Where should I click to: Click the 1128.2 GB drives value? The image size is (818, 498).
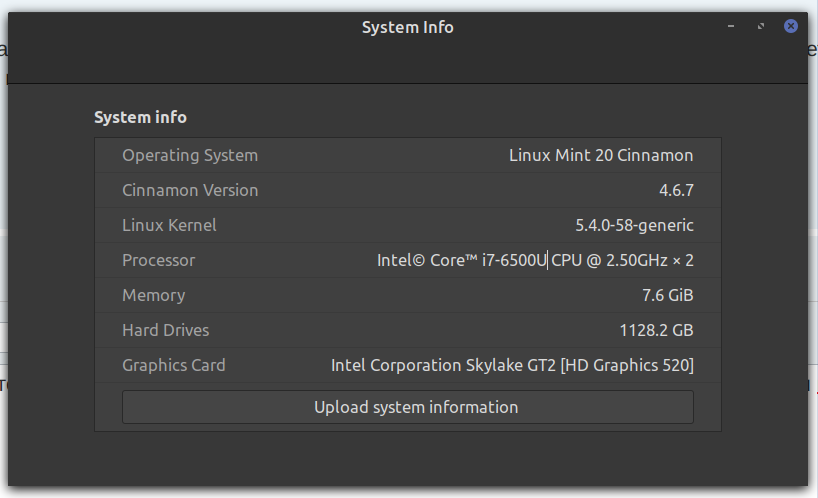coord(656,330)
